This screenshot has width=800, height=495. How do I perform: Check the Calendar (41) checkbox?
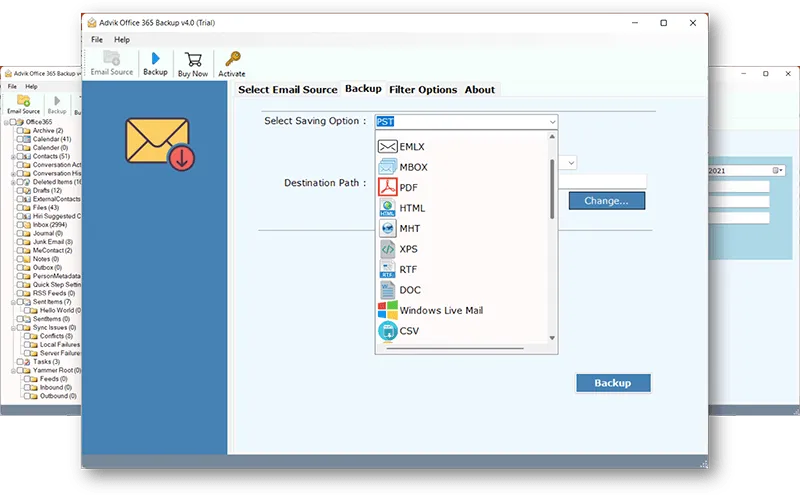[20, 139]
